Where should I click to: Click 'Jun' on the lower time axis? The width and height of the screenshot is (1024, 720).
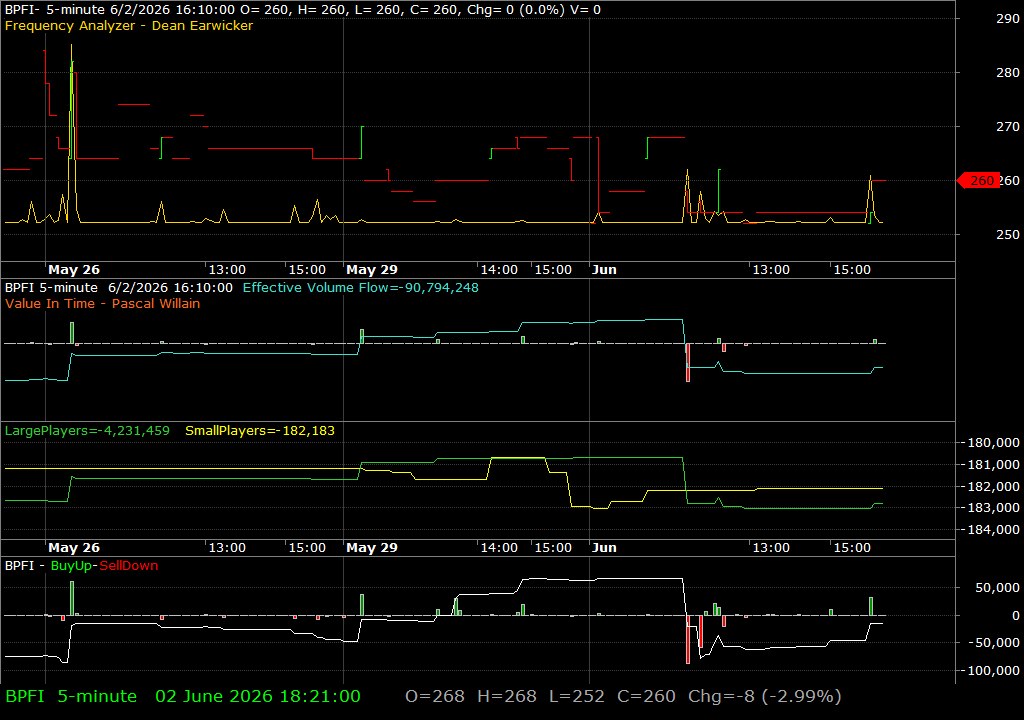click(604, 548)
